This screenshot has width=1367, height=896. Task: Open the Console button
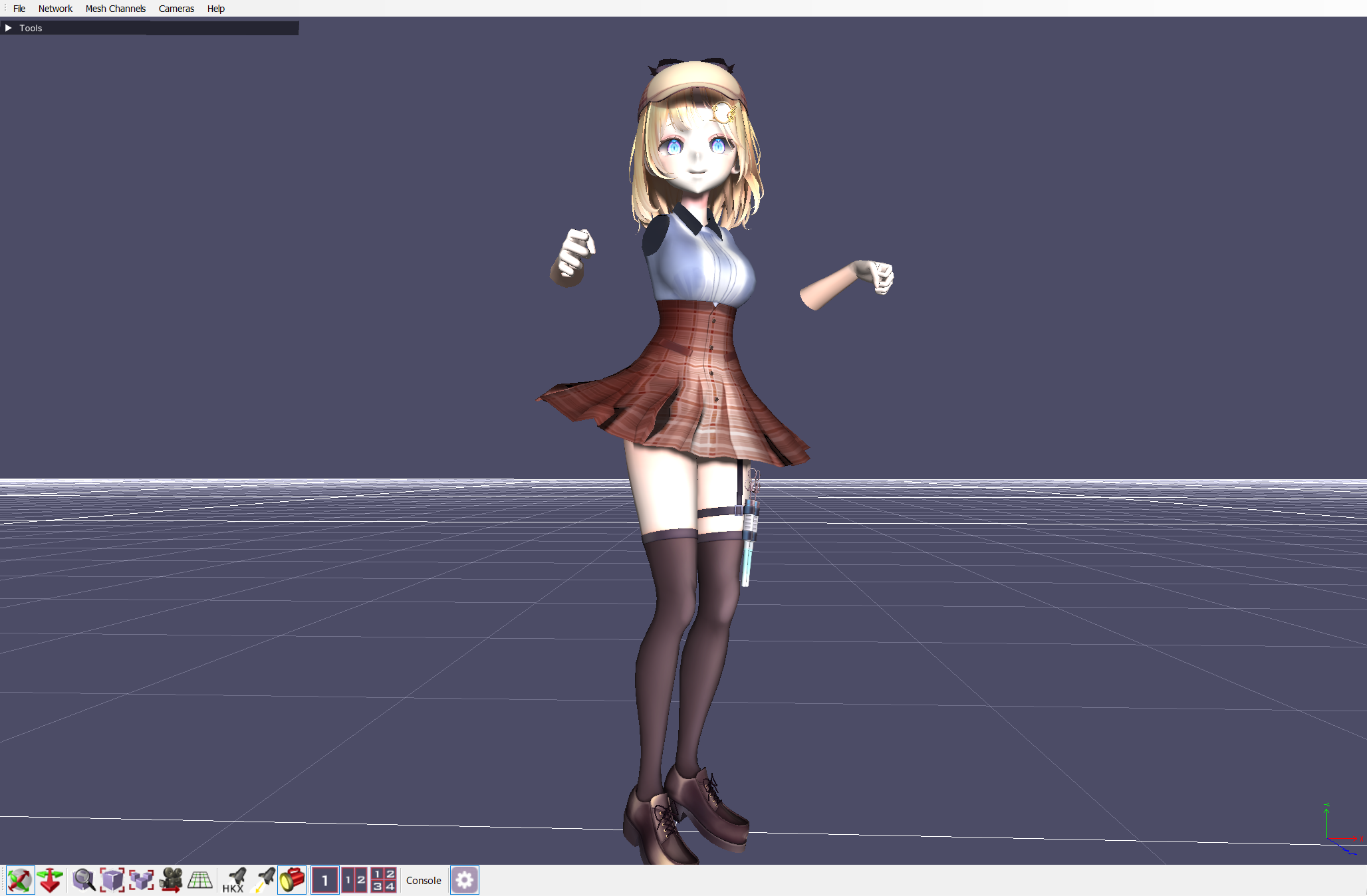pyautogui.click(x=424, y=880)
